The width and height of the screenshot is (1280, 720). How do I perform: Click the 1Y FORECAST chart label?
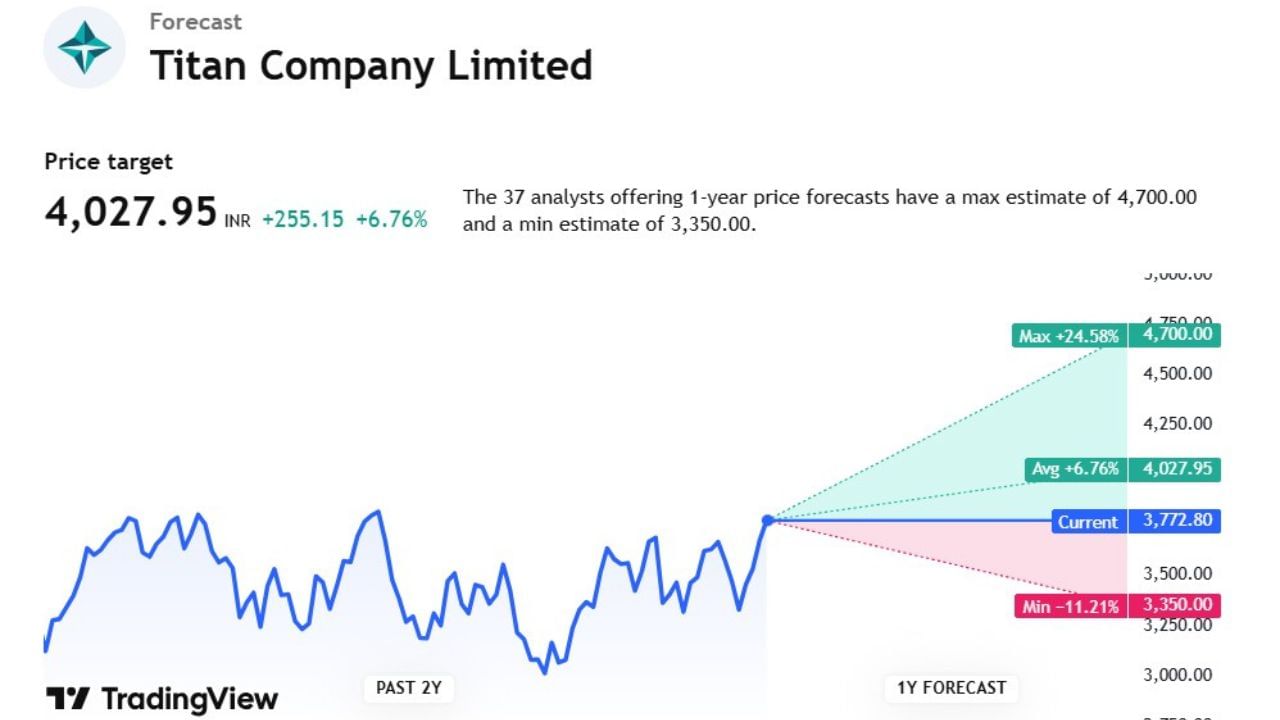950,687
